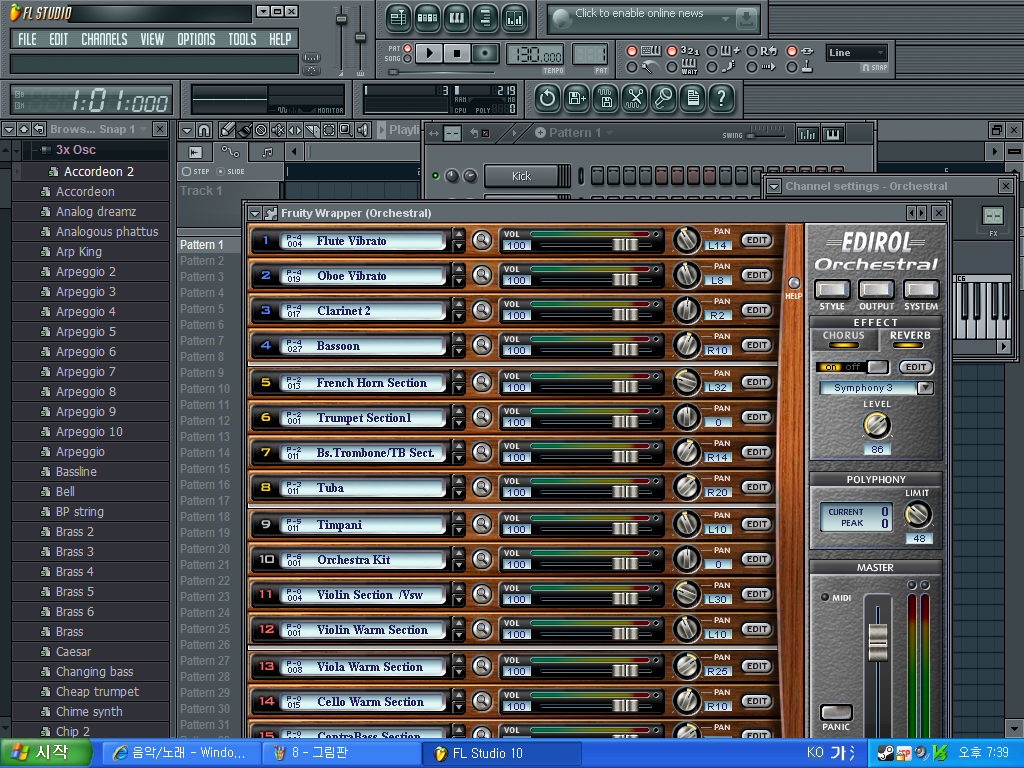
Task: Click the reverb EDIT button
Action: pyautogui.click(x=916, y=367)
